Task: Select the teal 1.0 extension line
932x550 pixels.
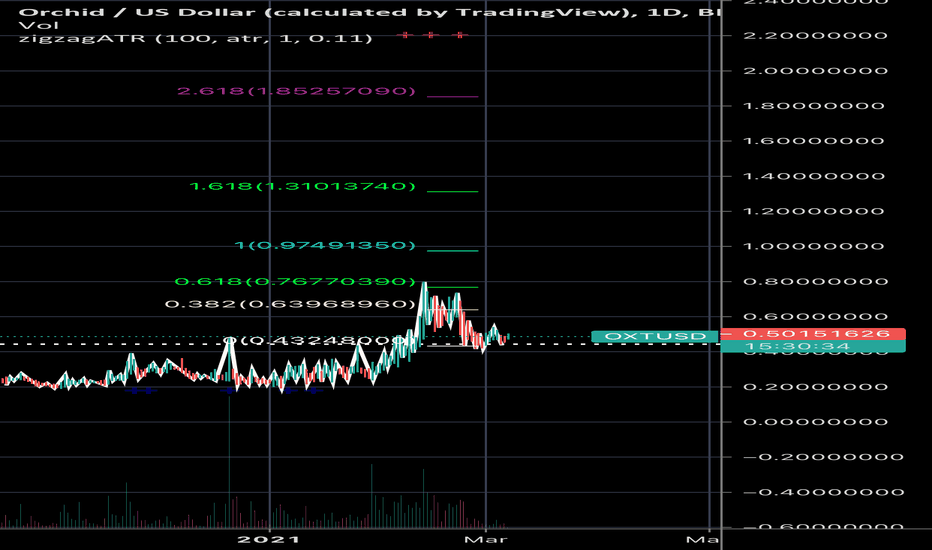Action: pos(452,250)
